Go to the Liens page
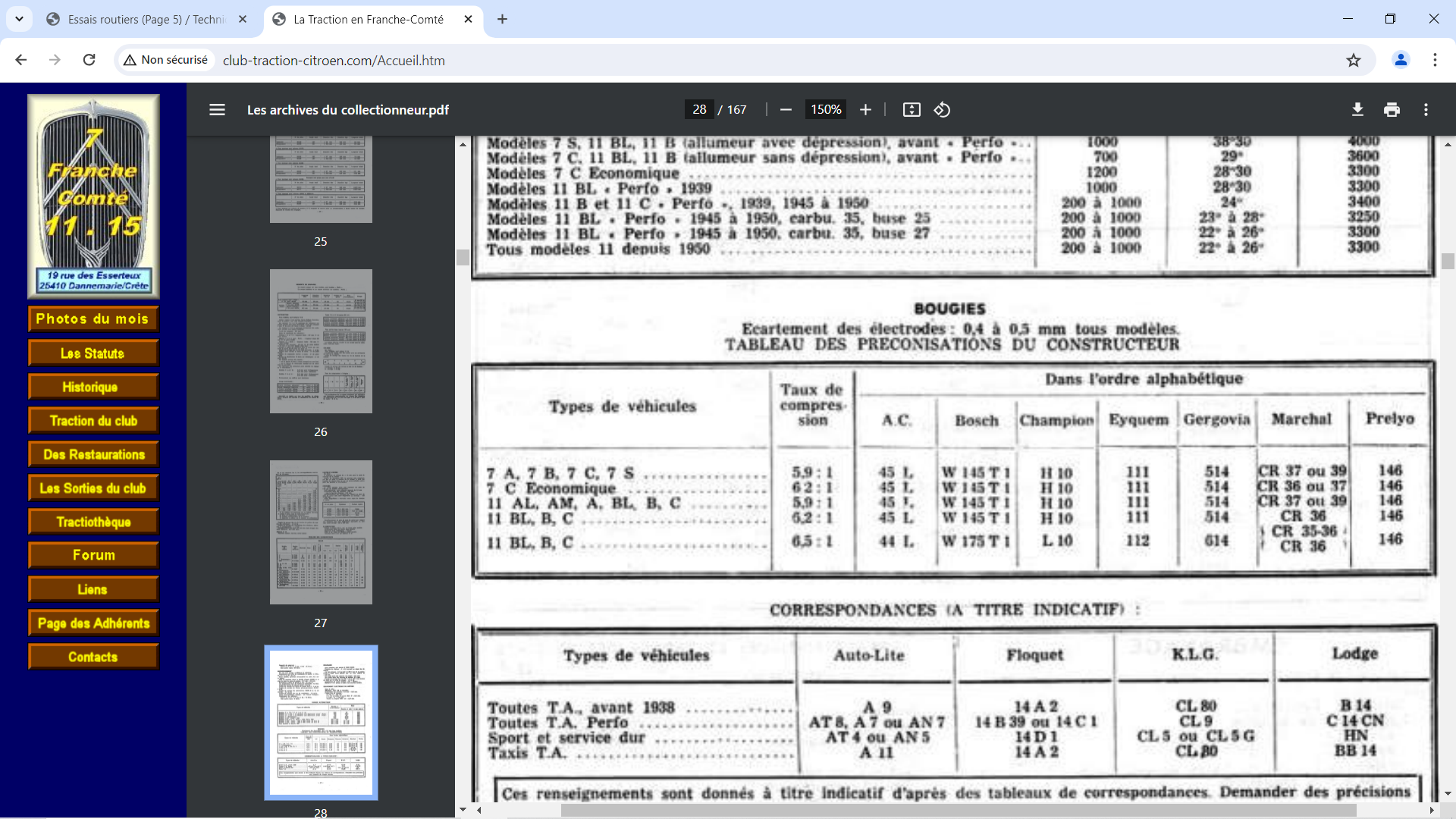 pos(93,589)
